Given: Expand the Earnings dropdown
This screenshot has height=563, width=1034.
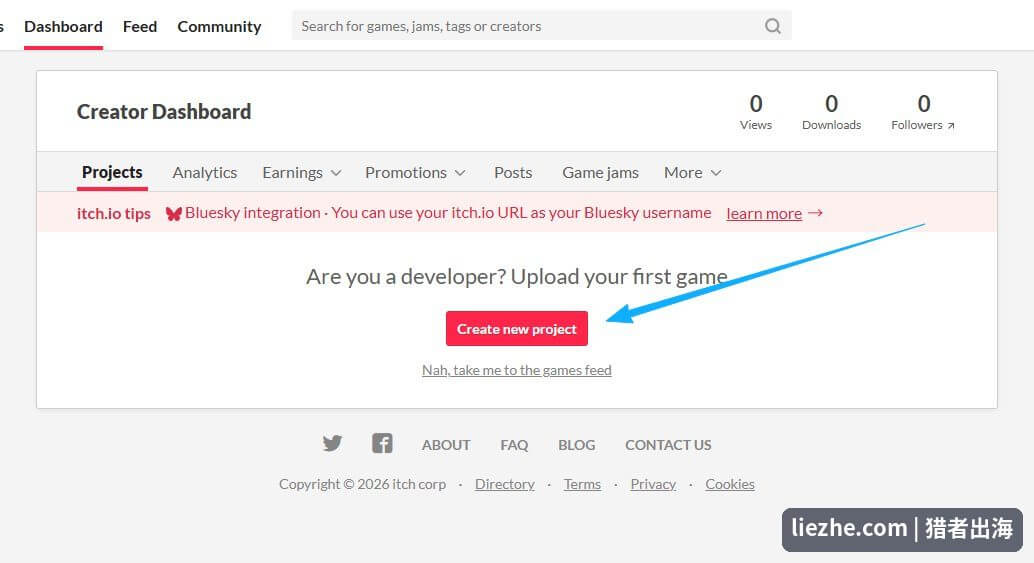Looking at the screenshot, I should [302, 173].
